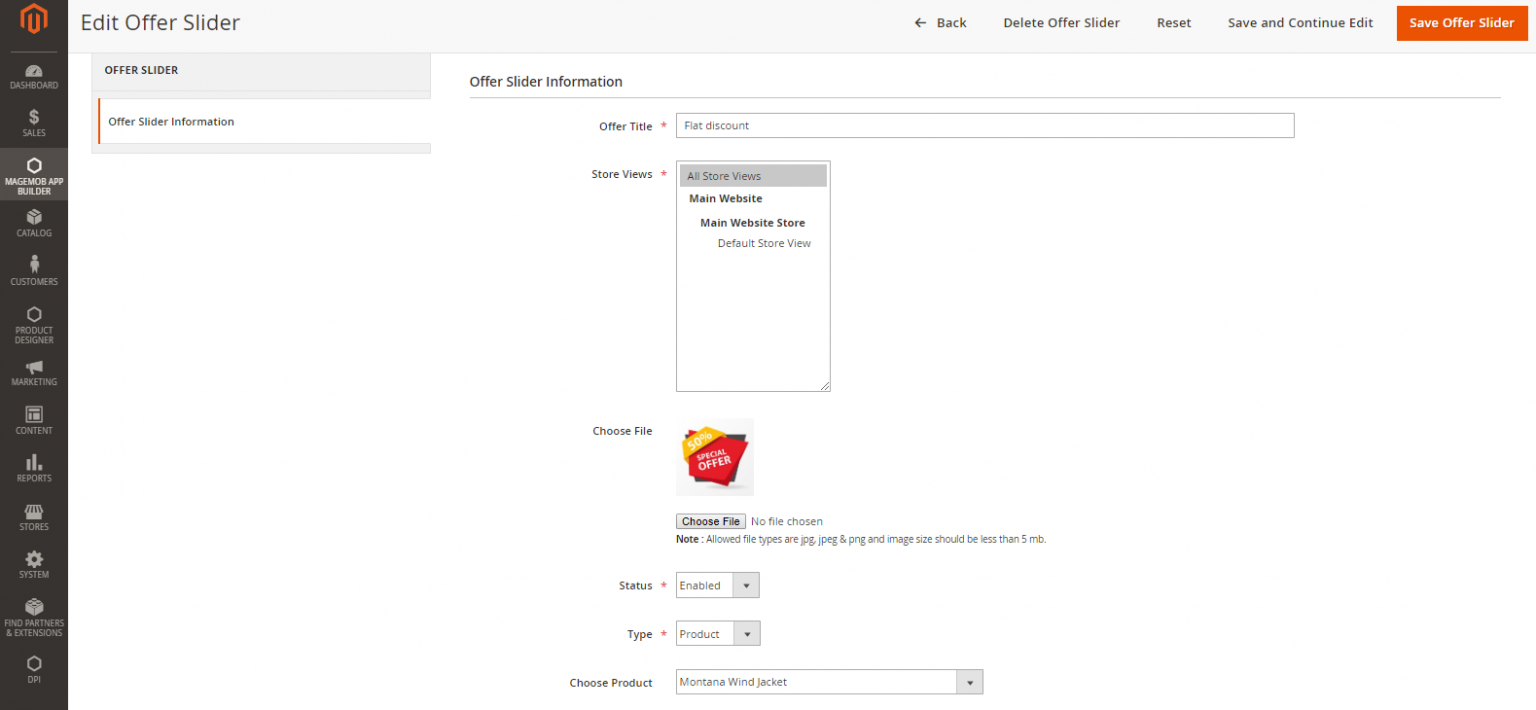Expand the Choose Product dropdown
This screenshot has width=1536, height=710.
coord(968,681)
